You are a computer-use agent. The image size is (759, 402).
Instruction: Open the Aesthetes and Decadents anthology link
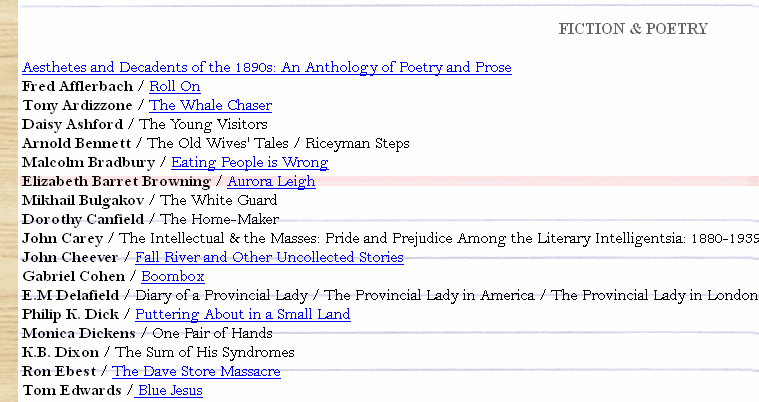click(x=266, y=68)
